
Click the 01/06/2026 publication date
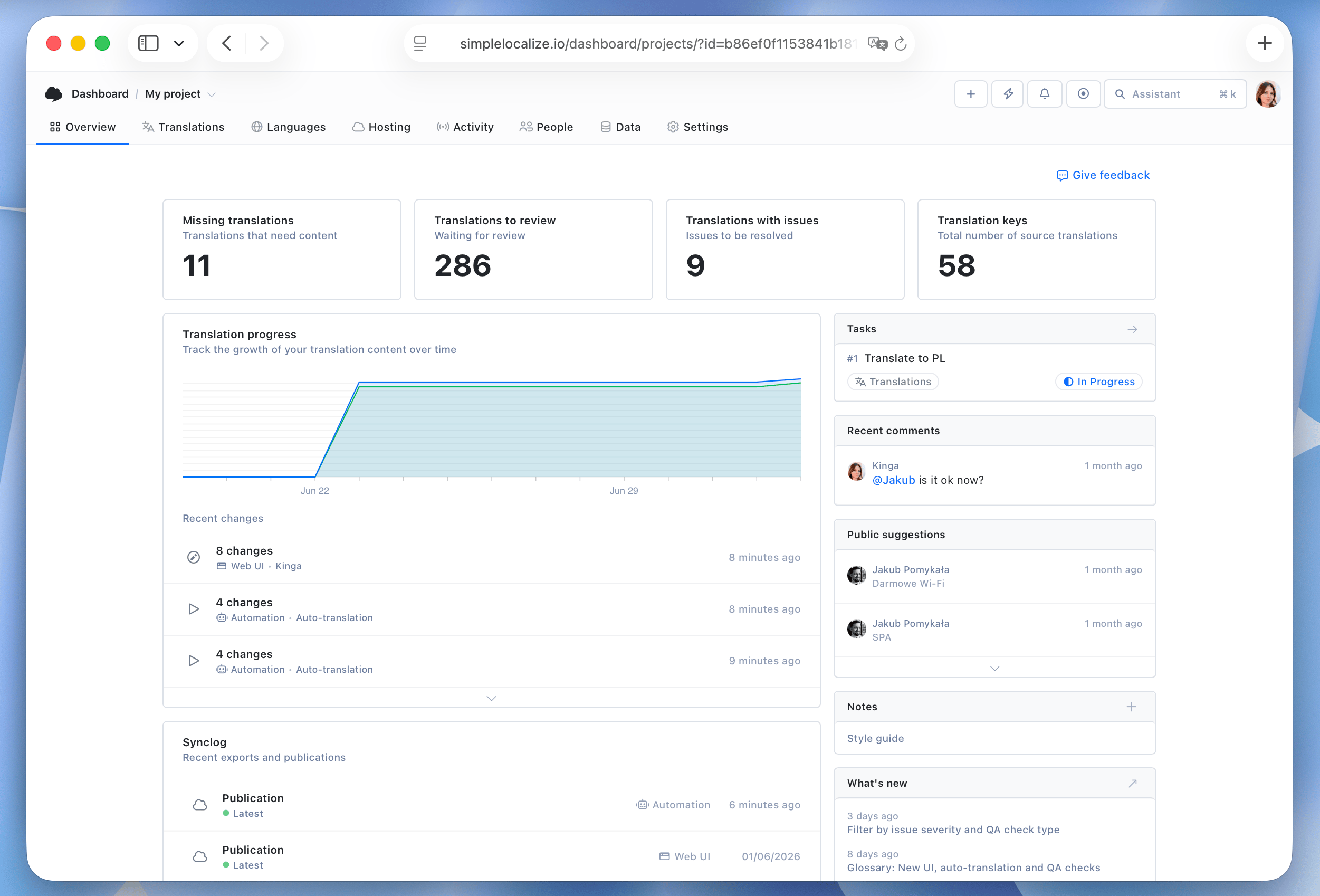tap(771, 857)
